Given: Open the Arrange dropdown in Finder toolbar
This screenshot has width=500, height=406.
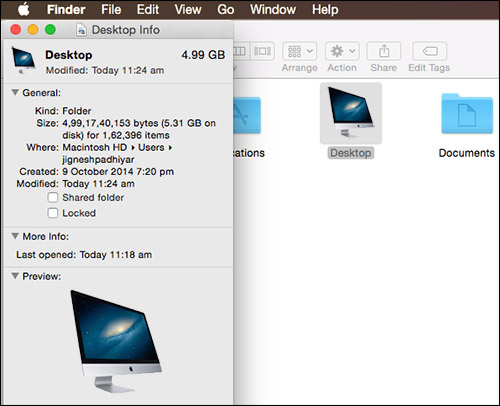Looking at the screenshot, I should coord(299,51).
